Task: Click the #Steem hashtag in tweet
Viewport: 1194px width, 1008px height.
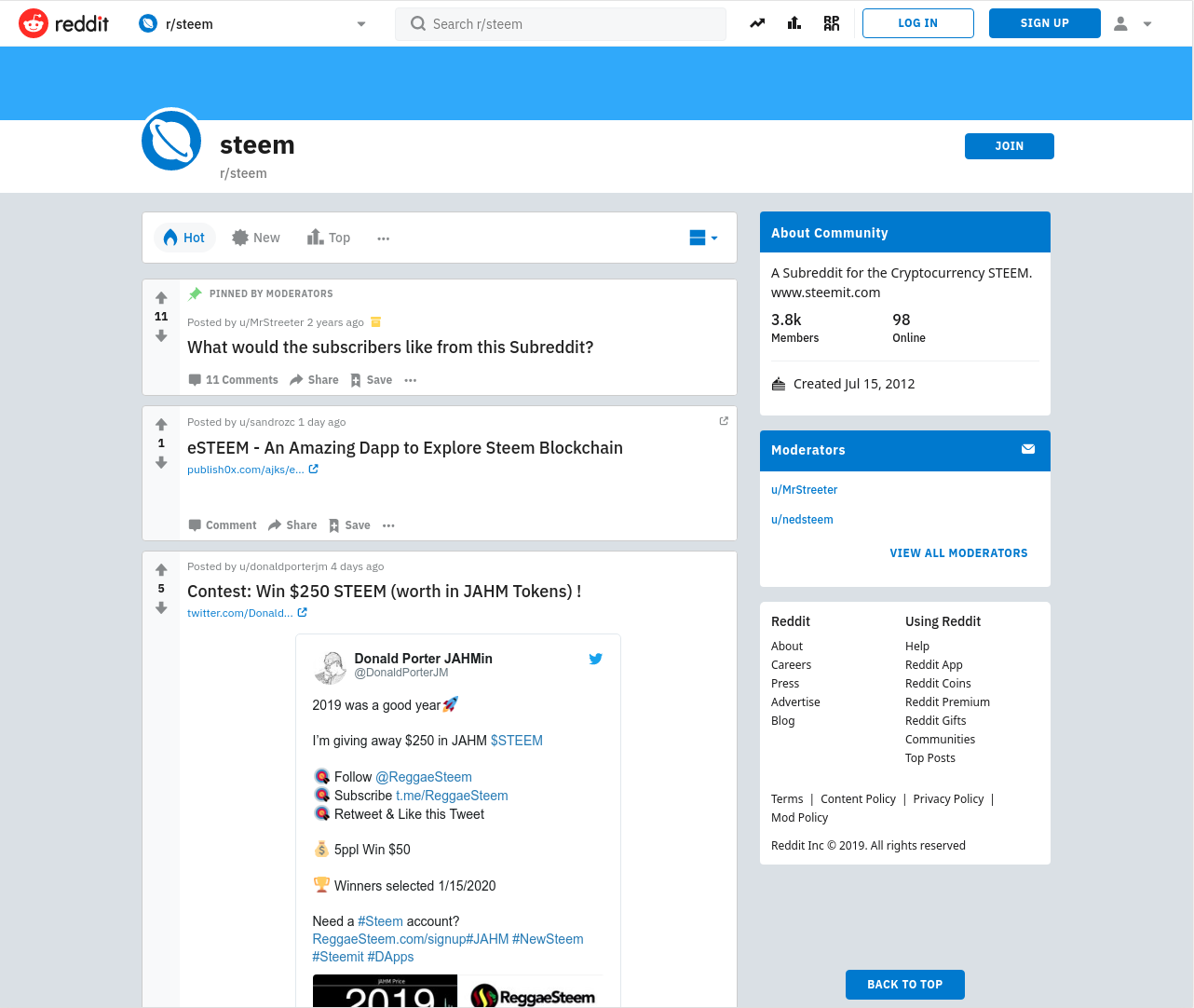Action: (x=380, y=921)
